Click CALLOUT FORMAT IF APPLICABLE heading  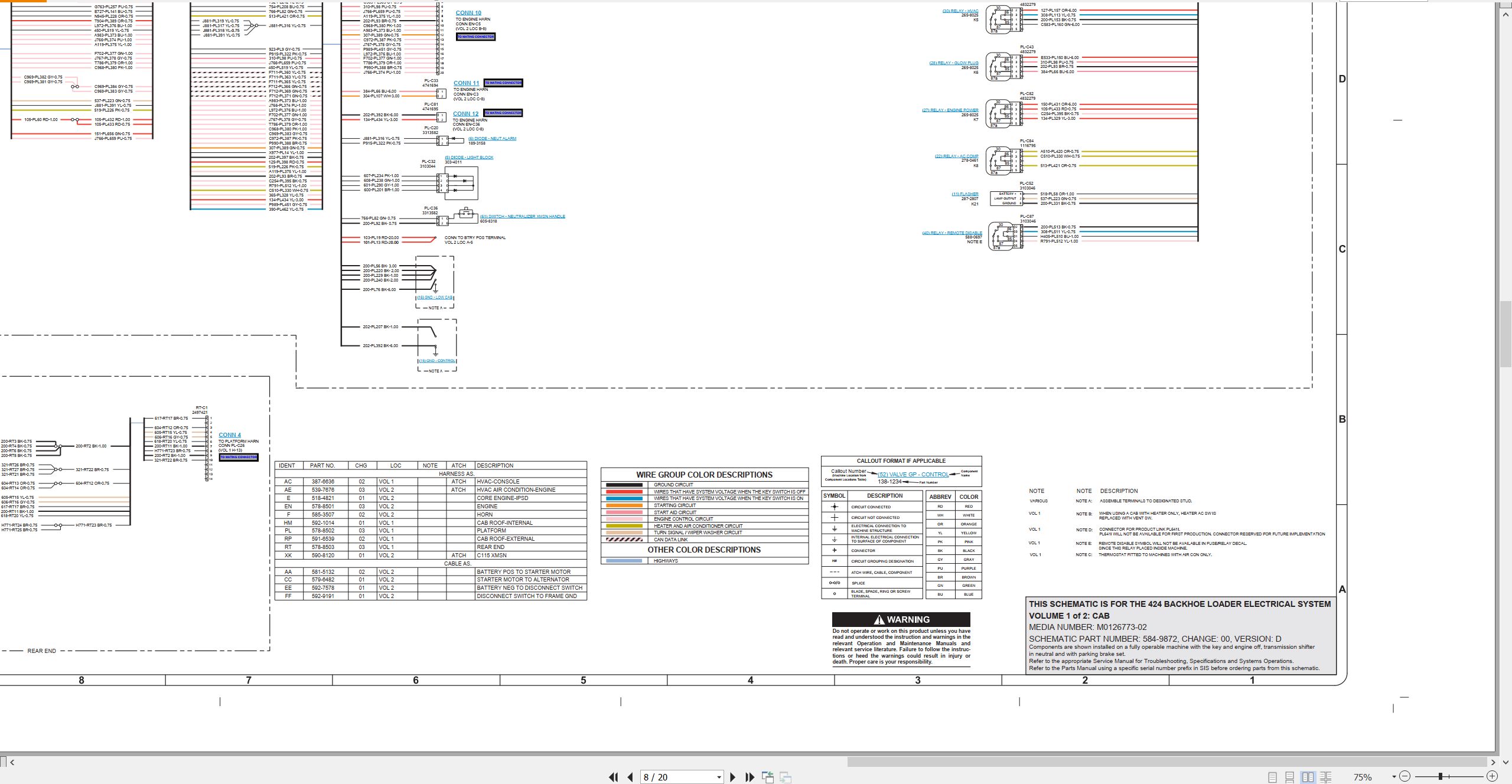click(x=901, y=461)
